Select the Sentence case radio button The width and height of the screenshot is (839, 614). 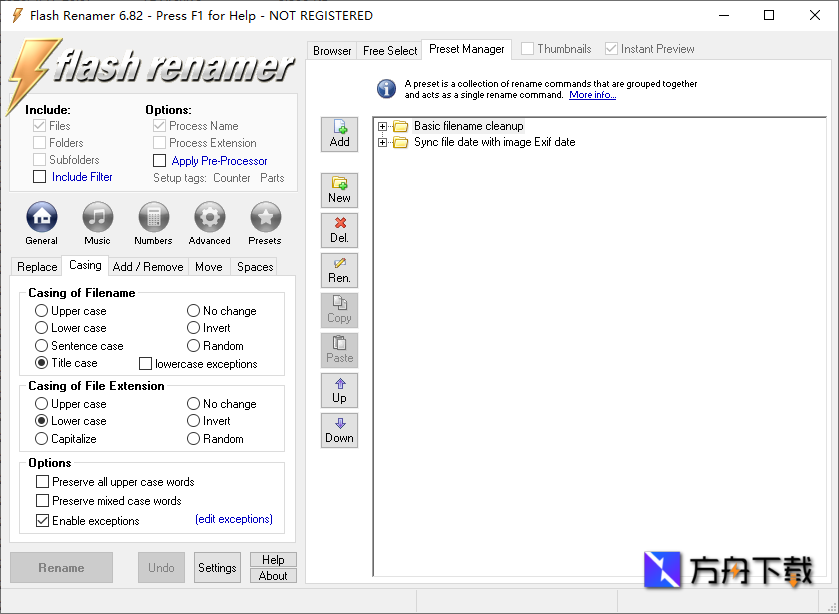(39, 345)
